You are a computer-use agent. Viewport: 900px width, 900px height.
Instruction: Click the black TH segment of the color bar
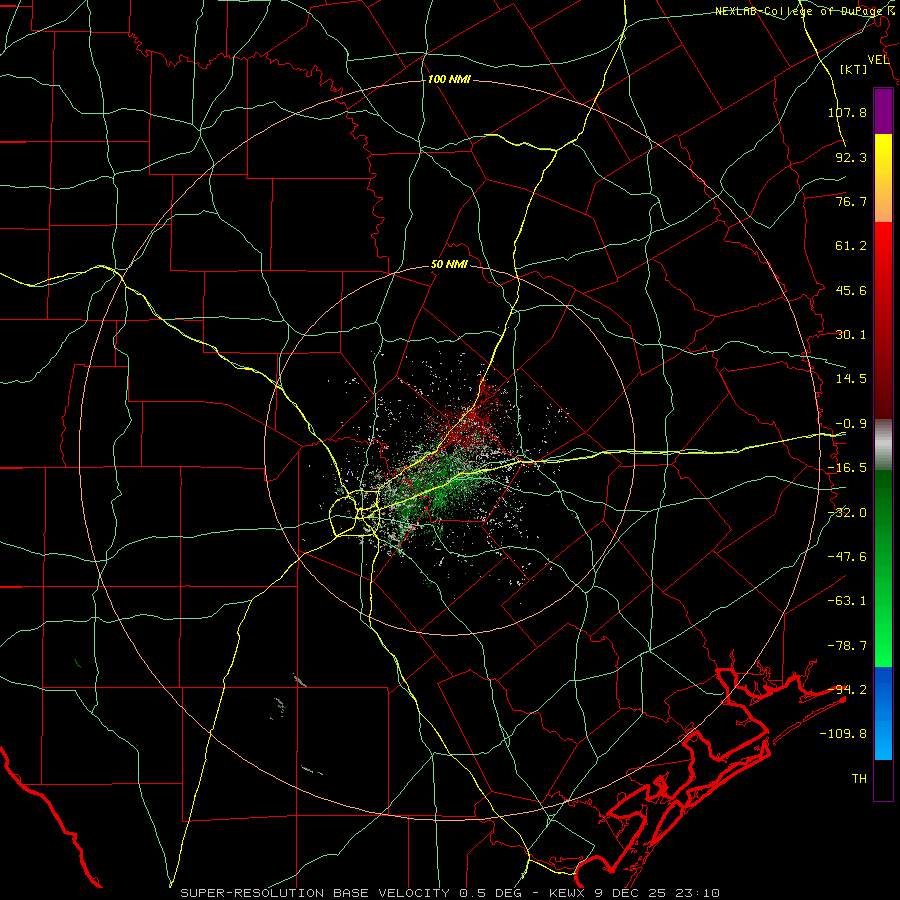tap(883, 780)
